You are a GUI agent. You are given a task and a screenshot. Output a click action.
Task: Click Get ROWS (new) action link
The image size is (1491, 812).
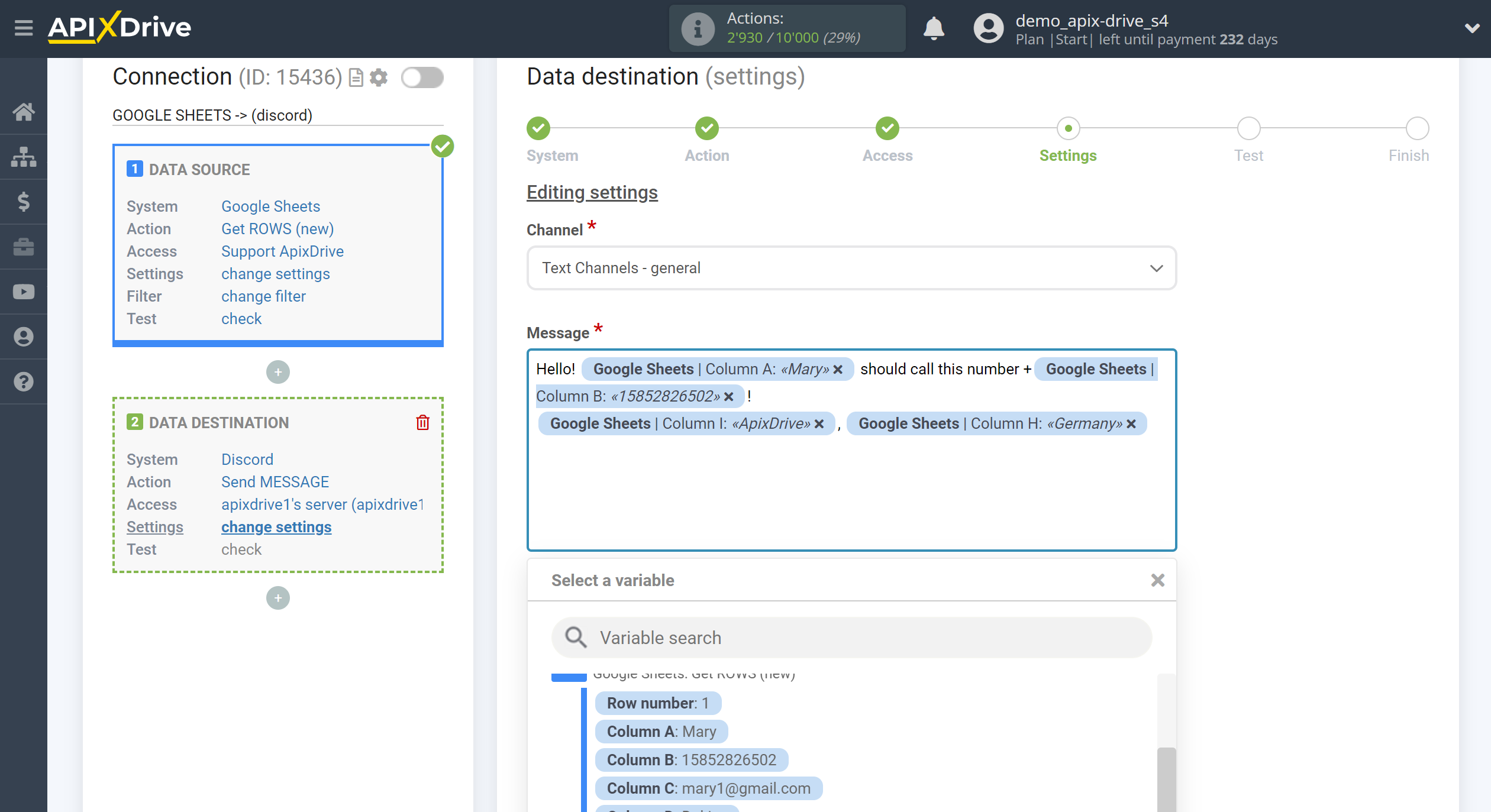277,229
